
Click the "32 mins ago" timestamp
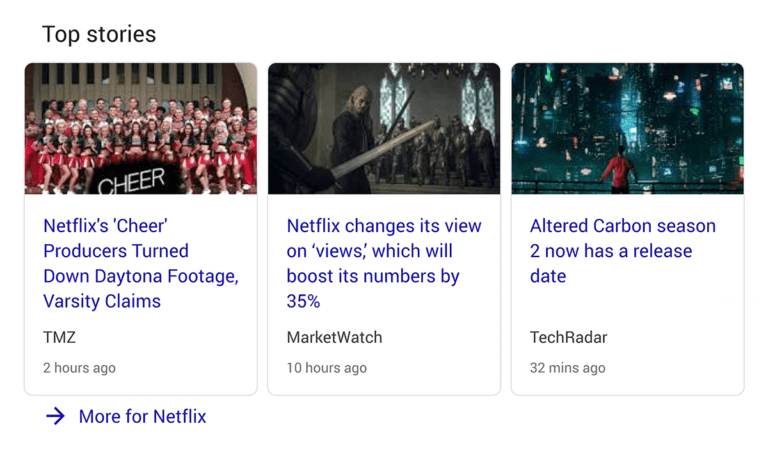pos(567,368)
